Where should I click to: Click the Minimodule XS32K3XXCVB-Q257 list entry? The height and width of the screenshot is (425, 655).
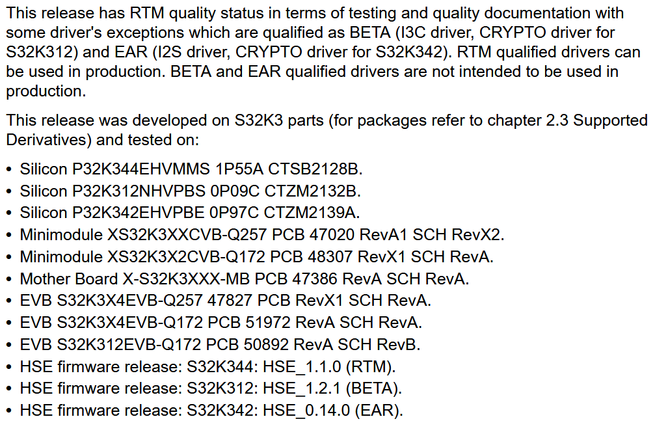pos(262,234)
